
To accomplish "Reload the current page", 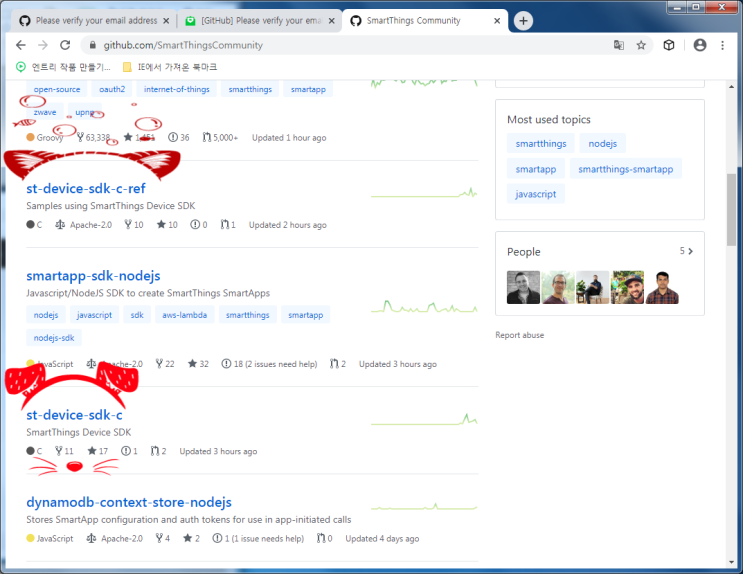I will [65, 45].
